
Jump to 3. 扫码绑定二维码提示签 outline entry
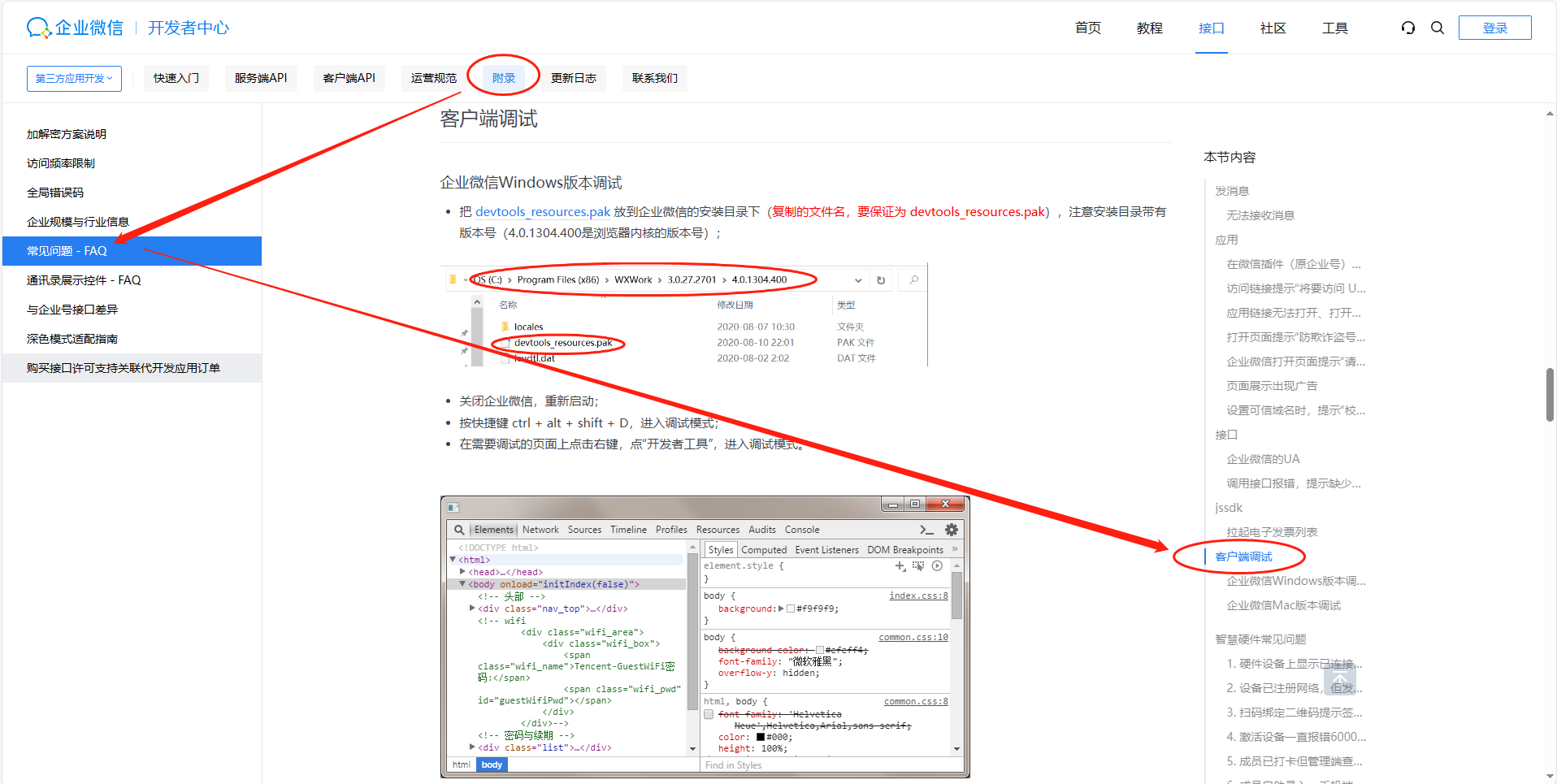click(x=1295, y=713)
